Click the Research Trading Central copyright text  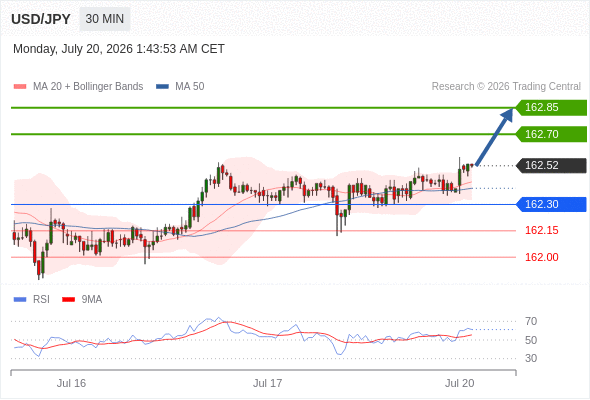[x=506, y=87]
